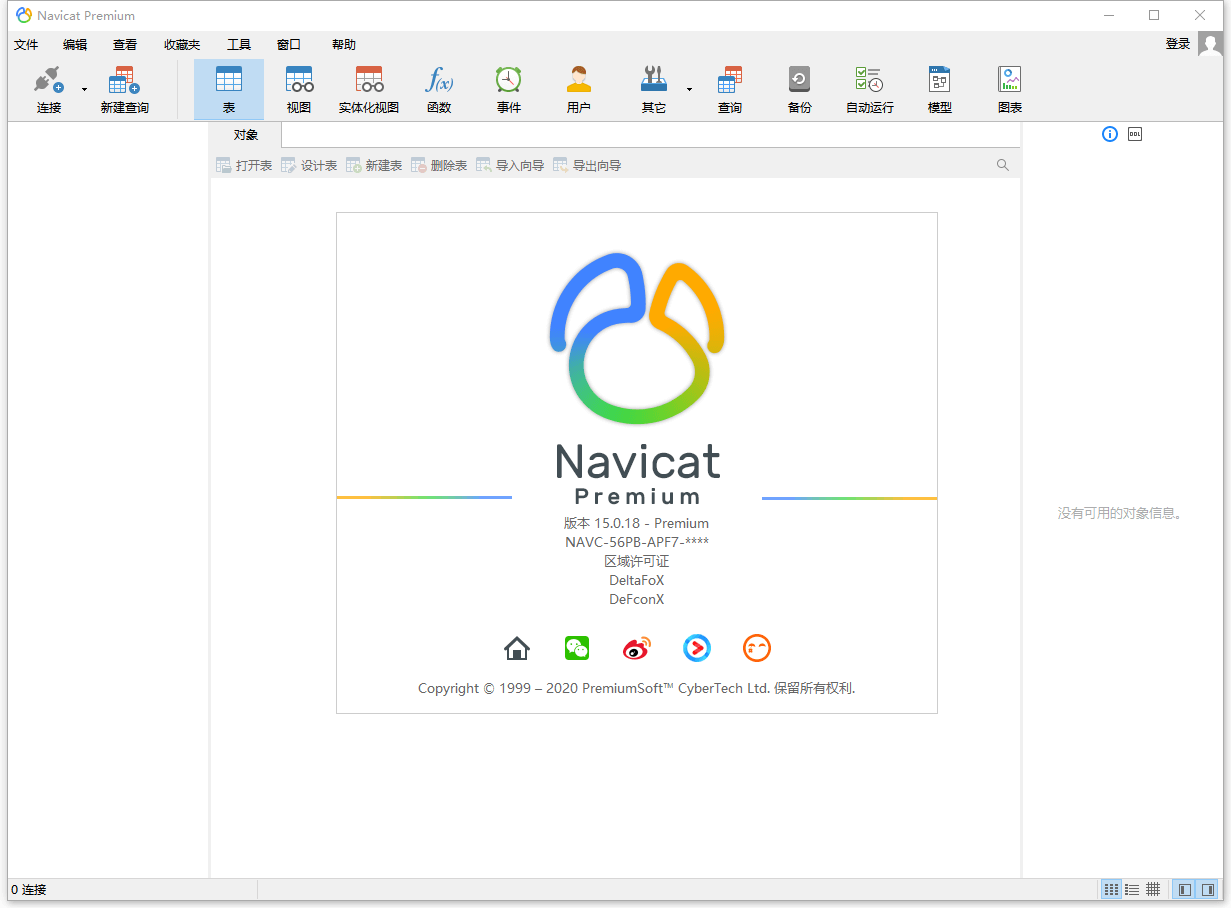Select the 表 (Tables) view icon
Screen dimensions: 1231x908
point(229,88)
